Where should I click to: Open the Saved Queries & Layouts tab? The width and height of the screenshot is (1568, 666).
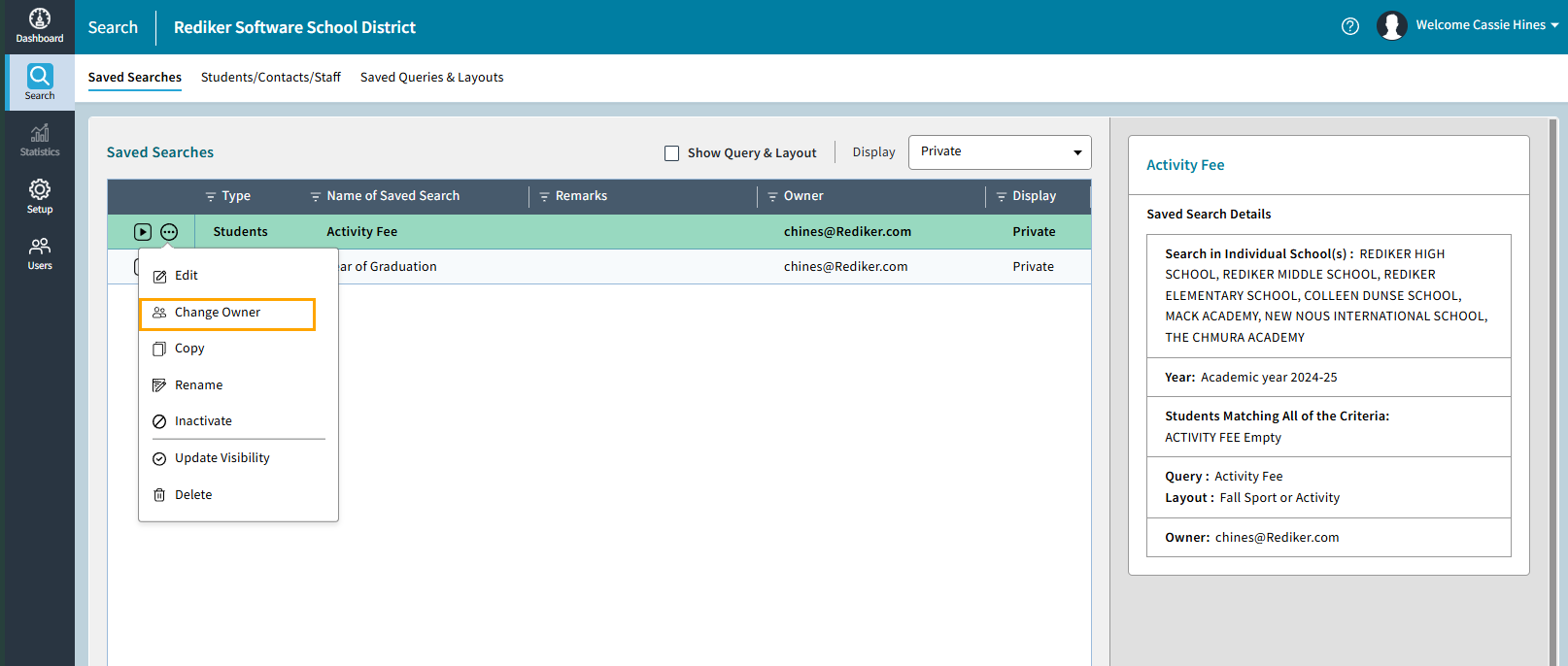[x=431, y=78]
